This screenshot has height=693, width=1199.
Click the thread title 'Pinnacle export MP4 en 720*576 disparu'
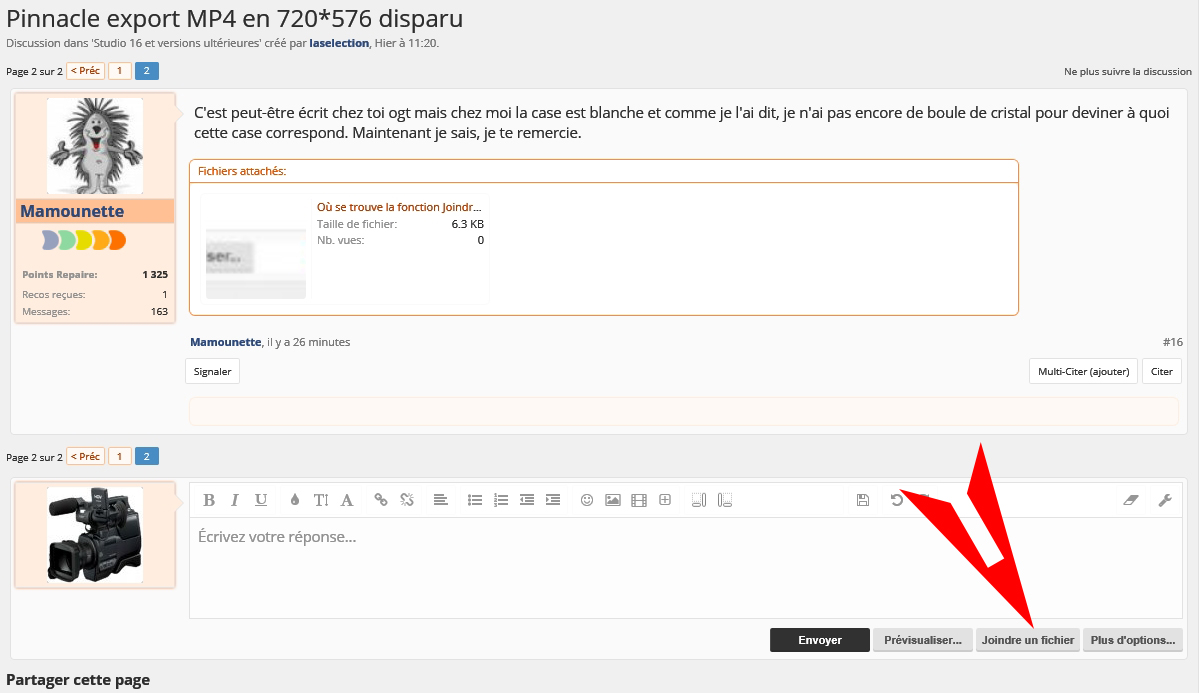coord(235,18)
